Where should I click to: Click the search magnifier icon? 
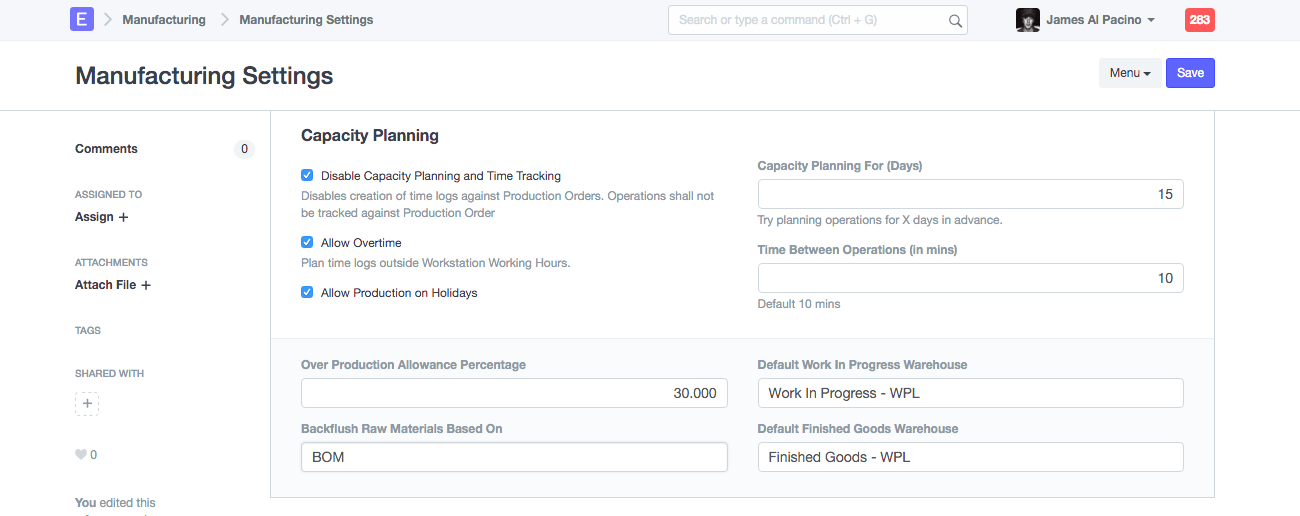955,20
